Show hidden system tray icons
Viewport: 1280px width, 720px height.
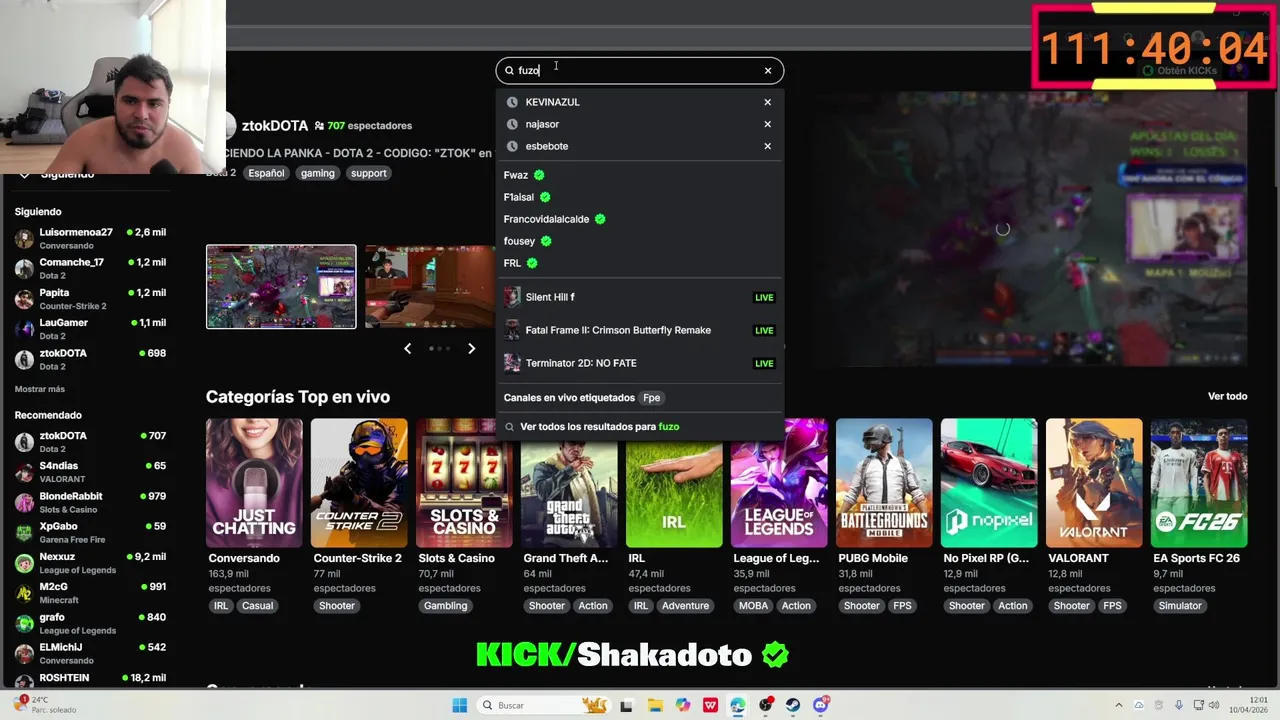1119,705
